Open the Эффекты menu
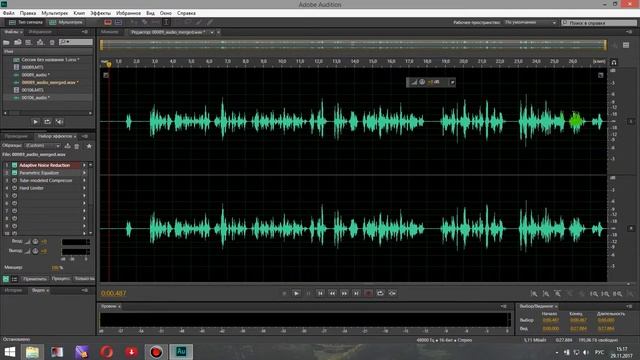 [100, 13]
